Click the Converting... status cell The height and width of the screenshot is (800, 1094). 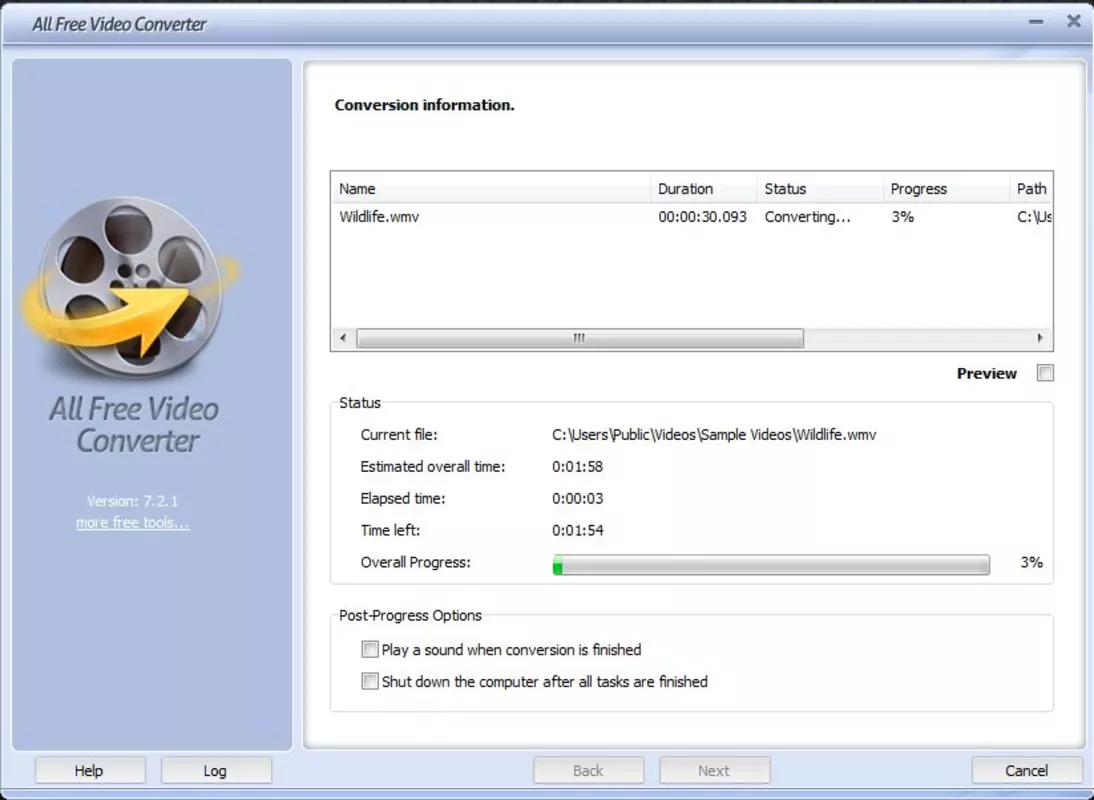807,217
